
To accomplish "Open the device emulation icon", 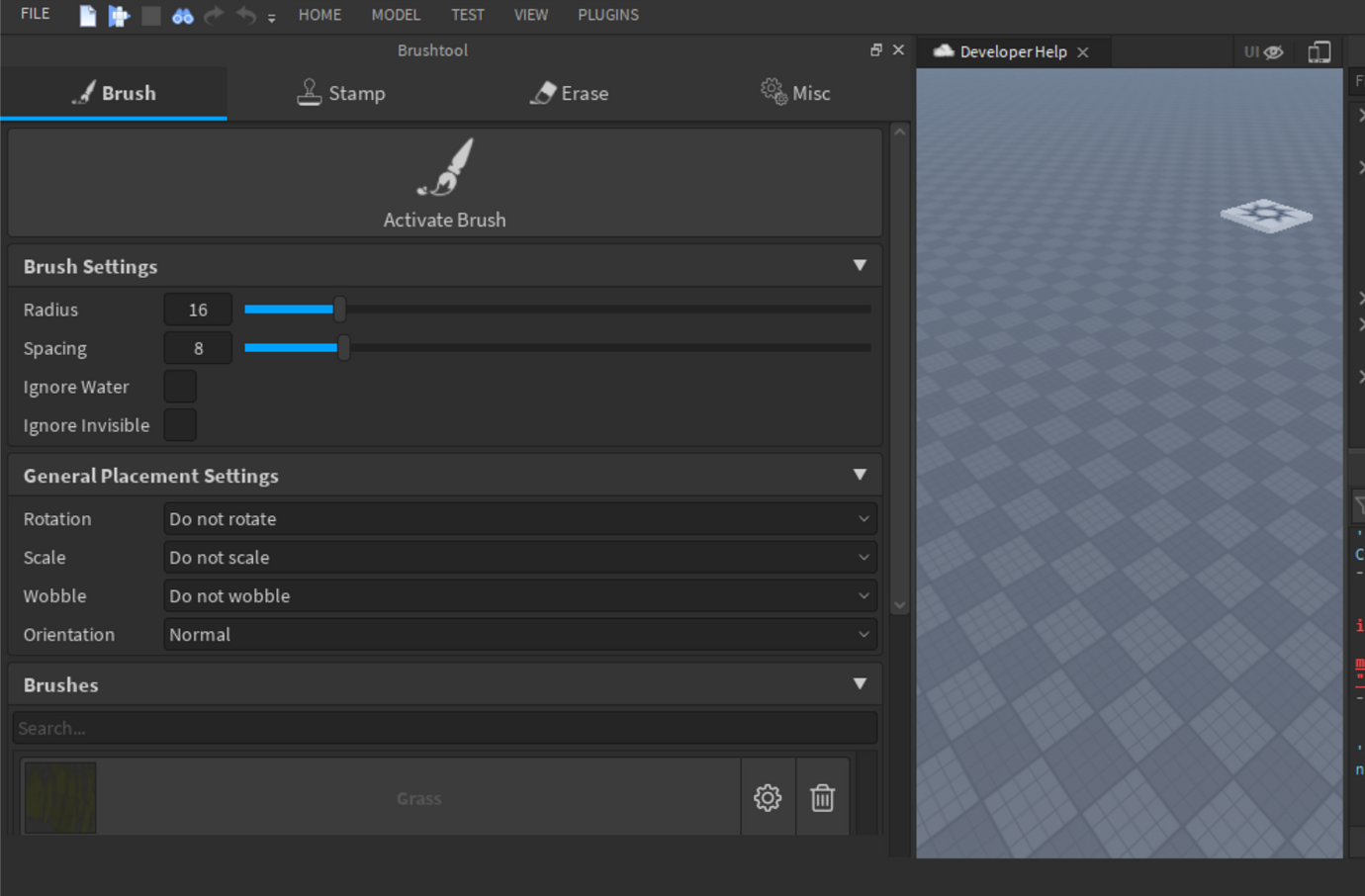I will [x=1319, y=50].
